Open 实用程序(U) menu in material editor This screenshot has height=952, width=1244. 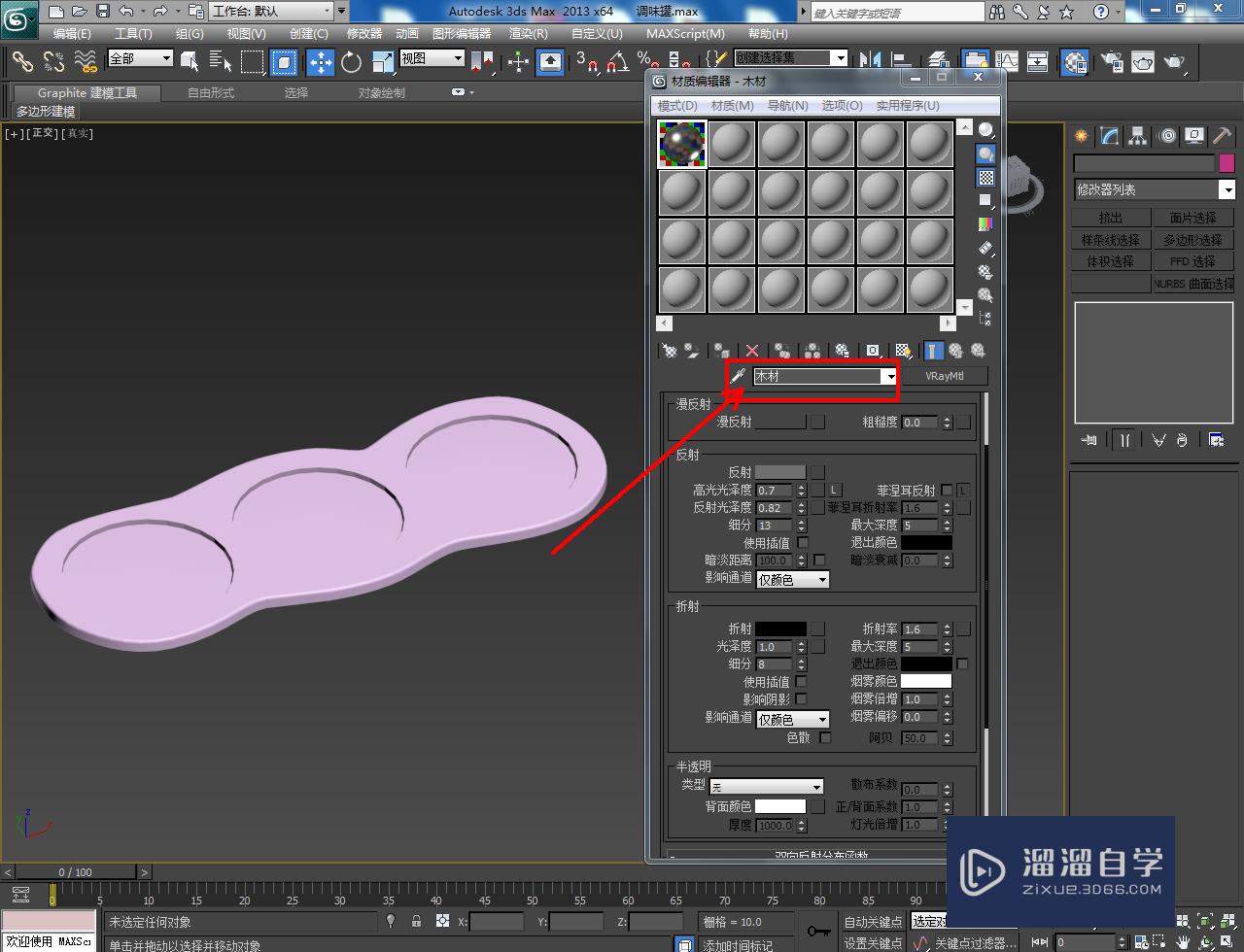(908, 106)
